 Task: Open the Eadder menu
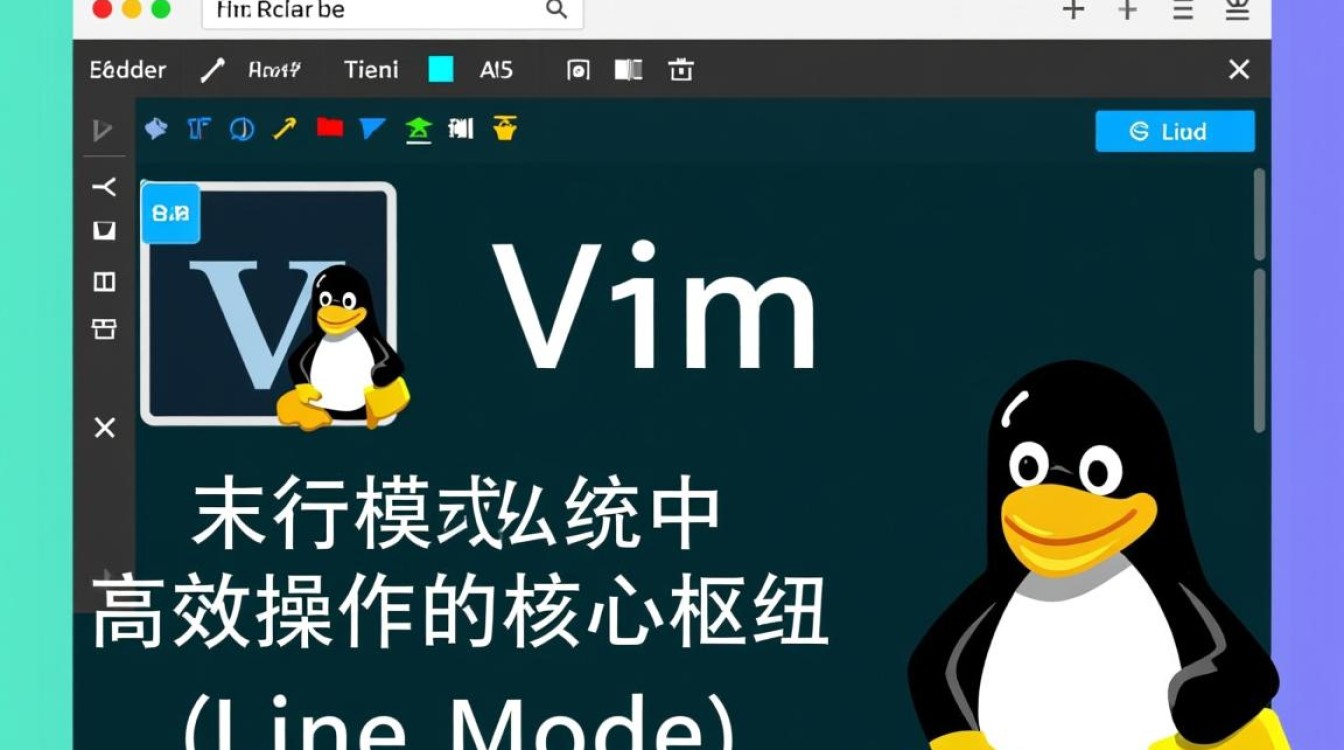tap(125, 70)
